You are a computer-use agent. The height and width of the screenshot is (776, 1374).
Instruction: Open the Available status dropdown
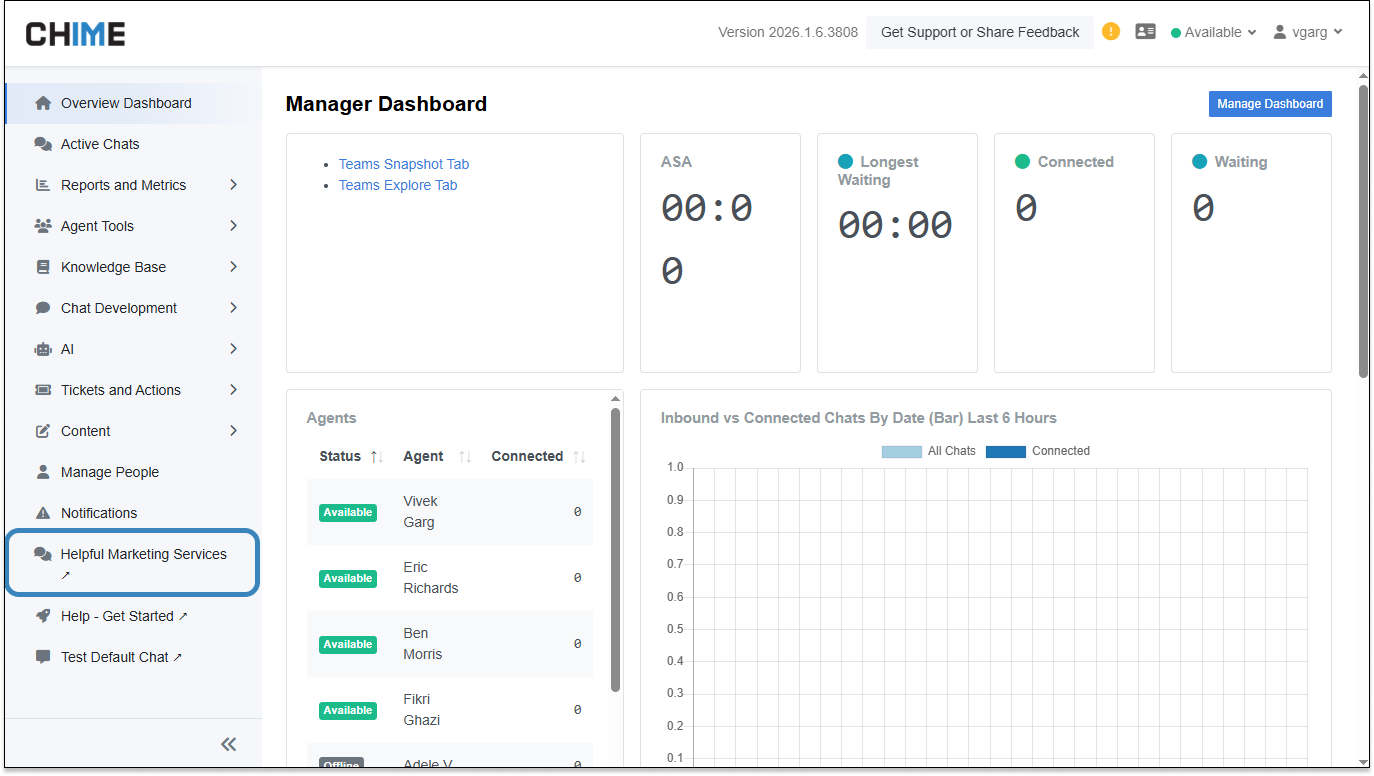click(1213, 32)
